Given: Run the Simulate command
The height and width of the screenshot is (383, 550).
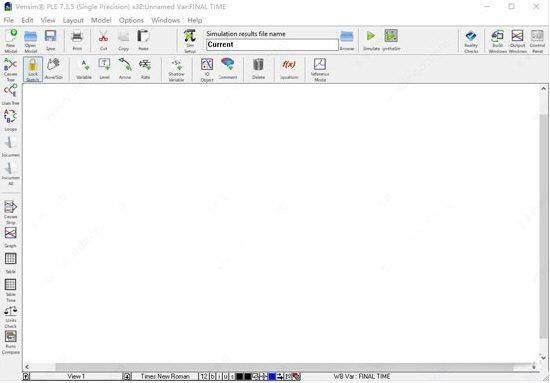Looking at the screenshot, I should 371,40.
